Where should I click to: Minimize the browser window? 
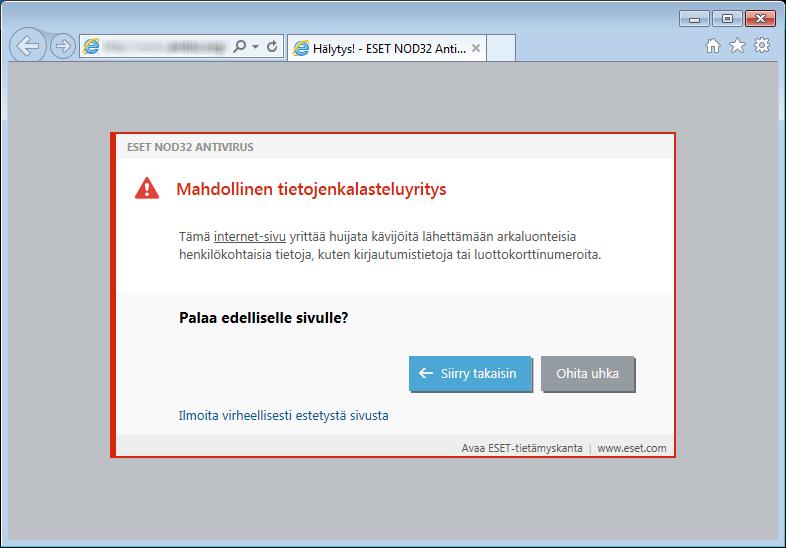[694, 19]
